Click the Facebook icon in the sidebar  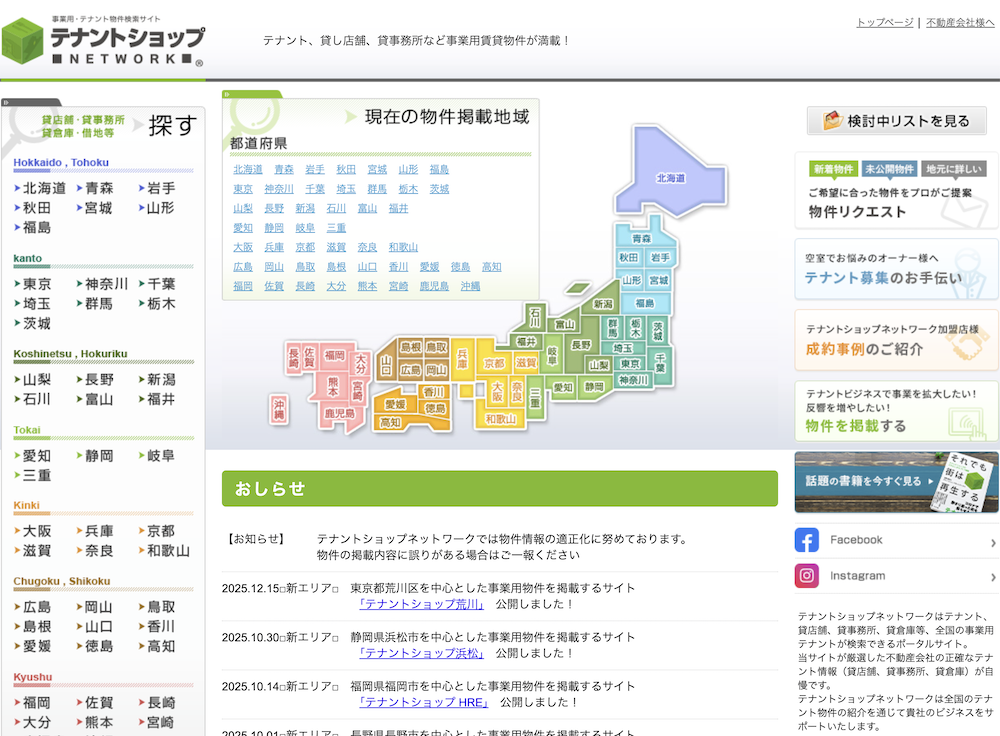point(807,539)
